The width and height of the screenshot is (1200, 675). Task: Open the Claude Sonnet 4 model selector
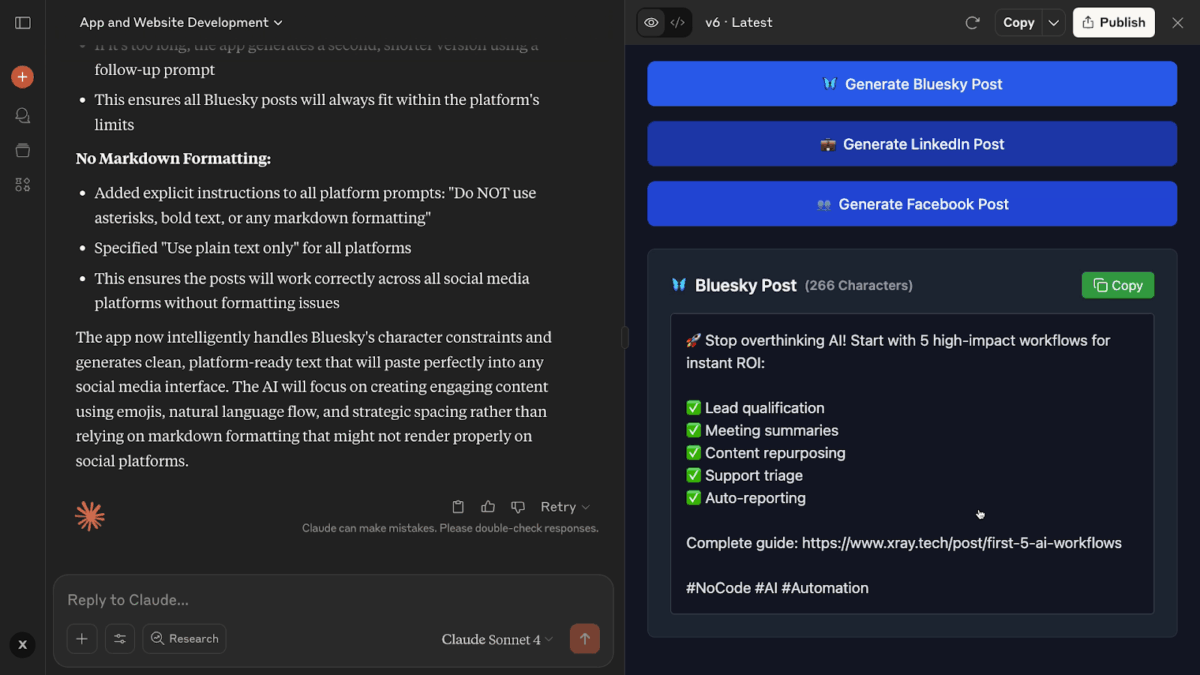[497, 639]
